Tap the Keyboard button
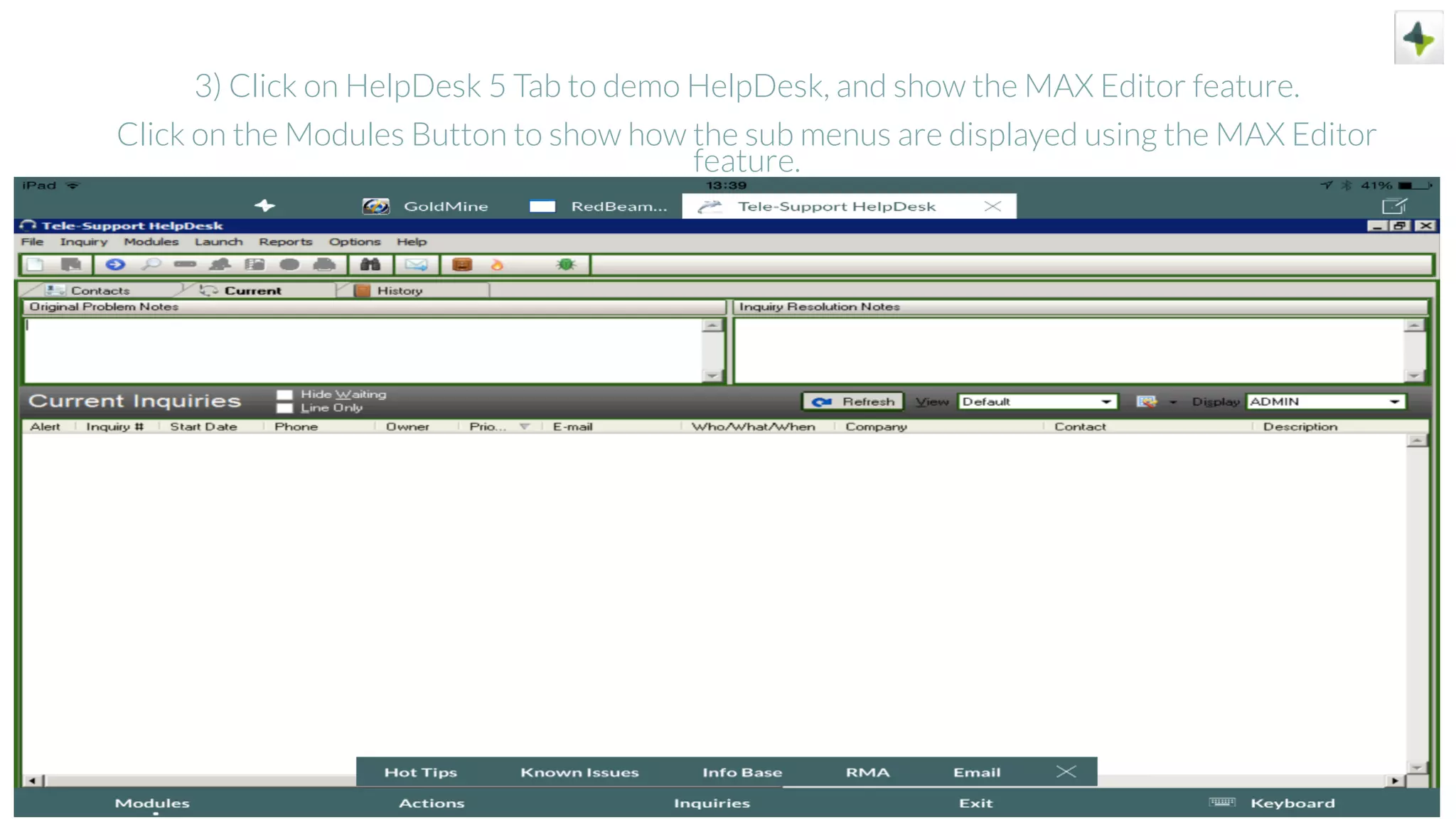1456x819 pixels. point(1273,803)
